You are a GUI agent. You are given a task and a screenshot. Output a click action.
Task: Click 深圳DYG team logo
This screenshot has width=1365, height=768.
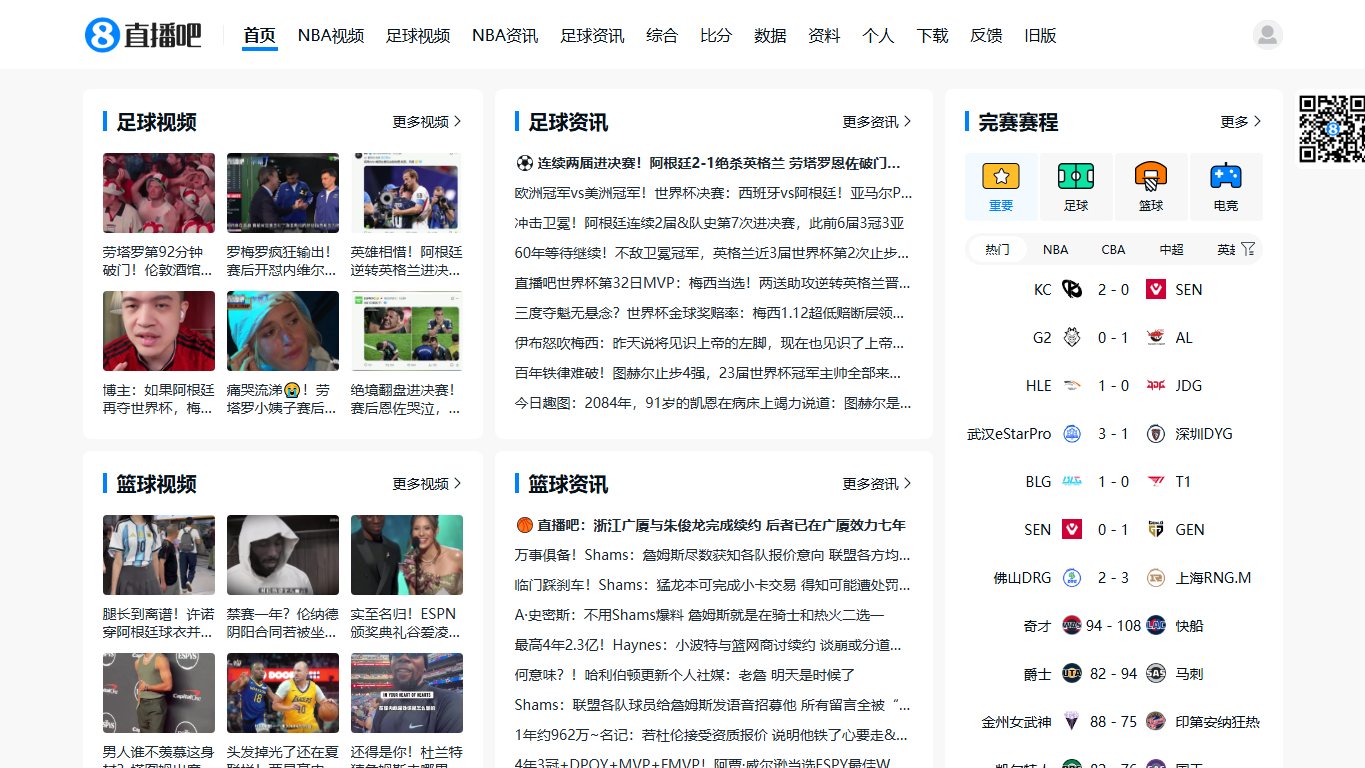click(1156, 433)
